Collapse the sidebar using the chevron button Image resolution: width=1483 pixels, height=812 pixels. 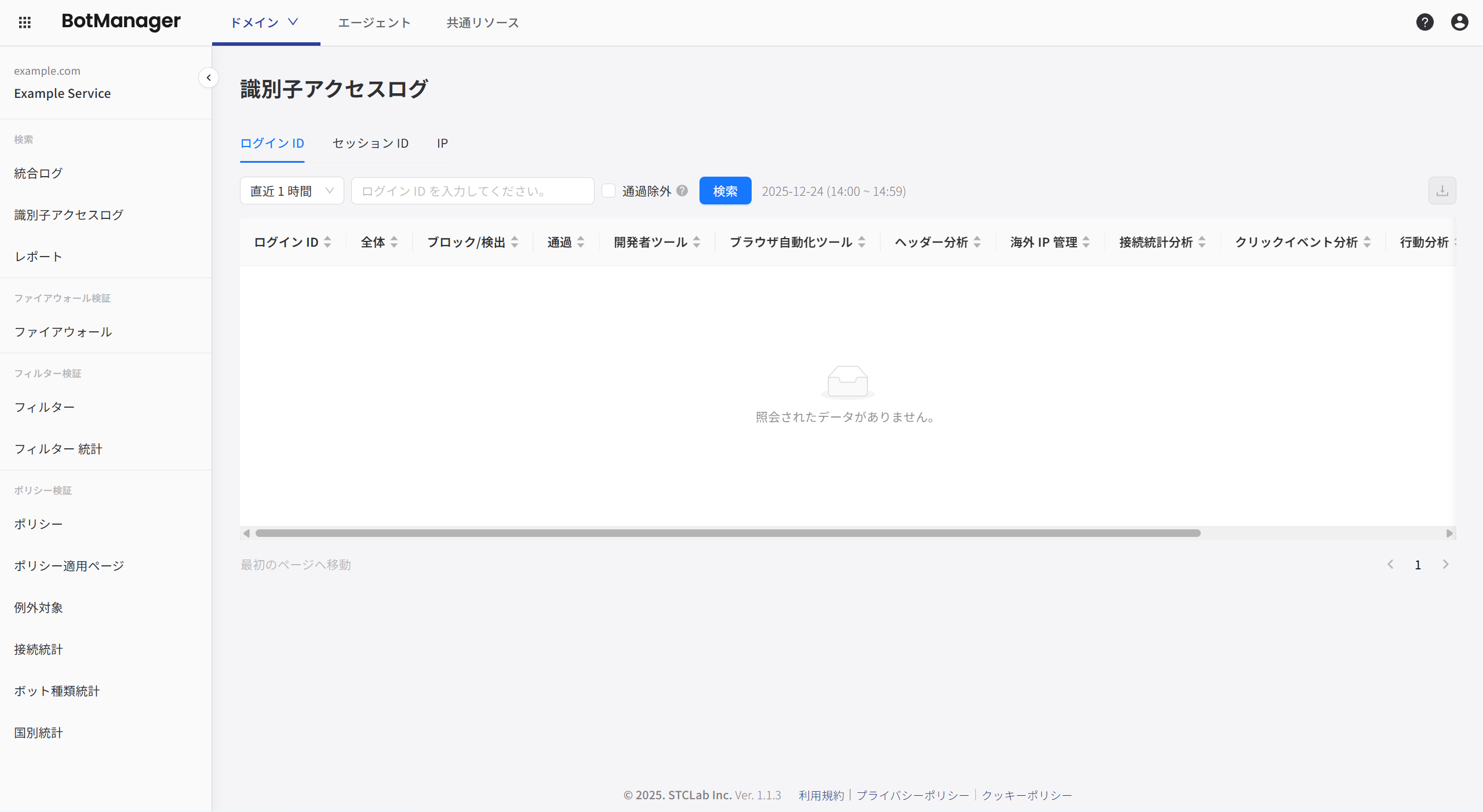click(208, 78)
